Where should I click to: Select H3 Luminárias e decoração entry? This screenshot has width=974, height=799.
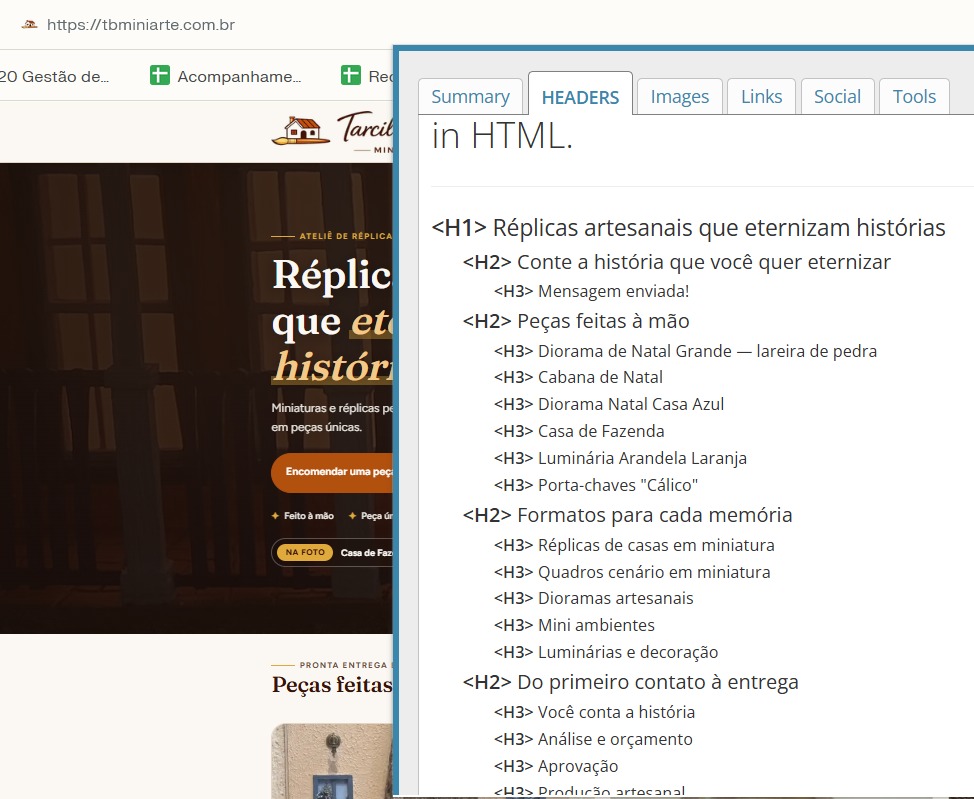click(x=606, y=652)
